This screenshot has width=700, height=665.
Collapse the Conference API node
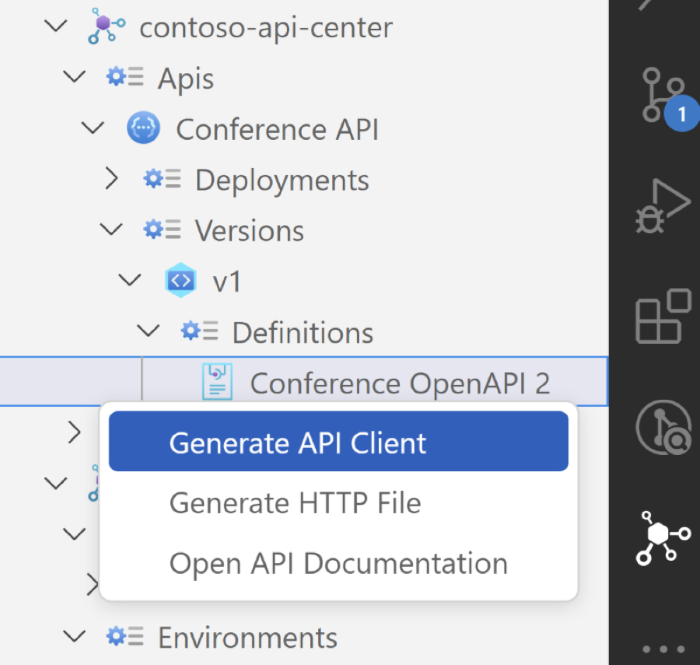click(x=93, y=128)
